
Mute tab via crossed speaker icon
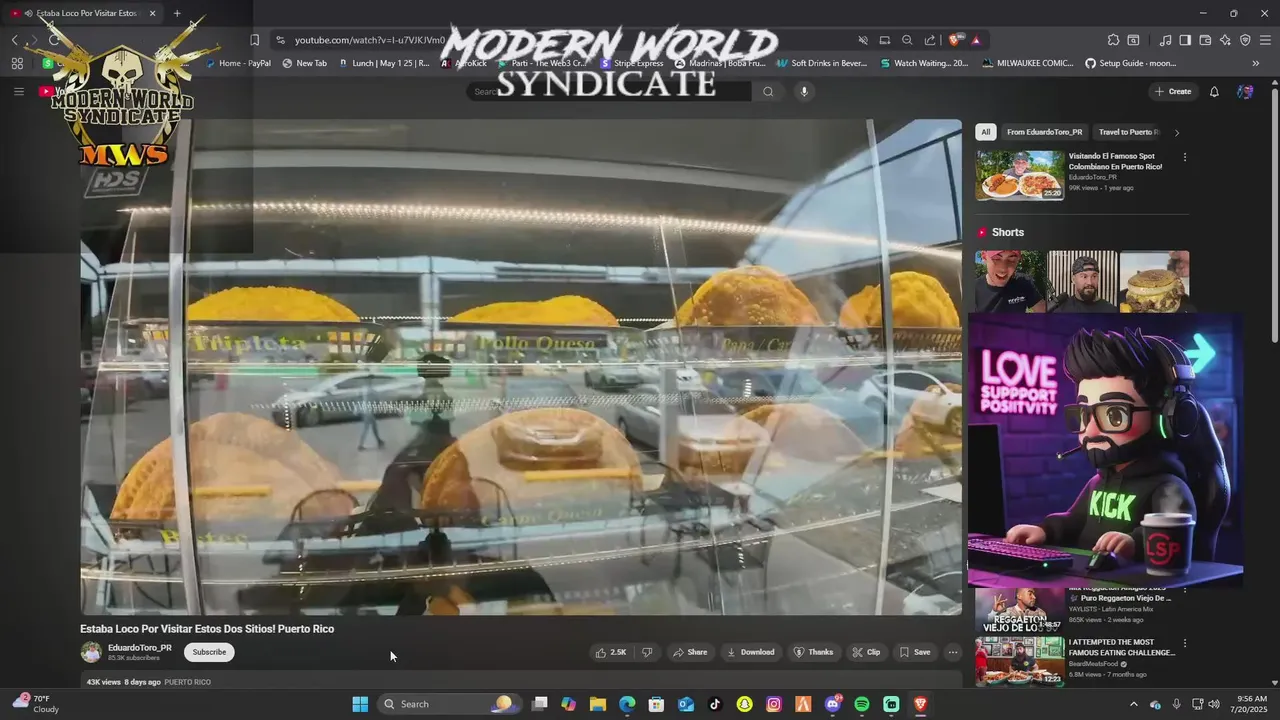862,40
